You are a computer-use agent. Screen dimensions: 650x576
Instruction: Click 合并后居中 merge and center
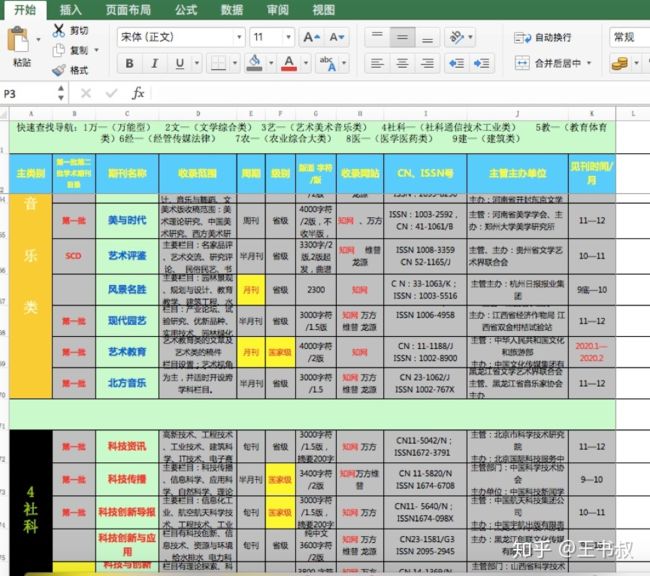pos(548,63)
